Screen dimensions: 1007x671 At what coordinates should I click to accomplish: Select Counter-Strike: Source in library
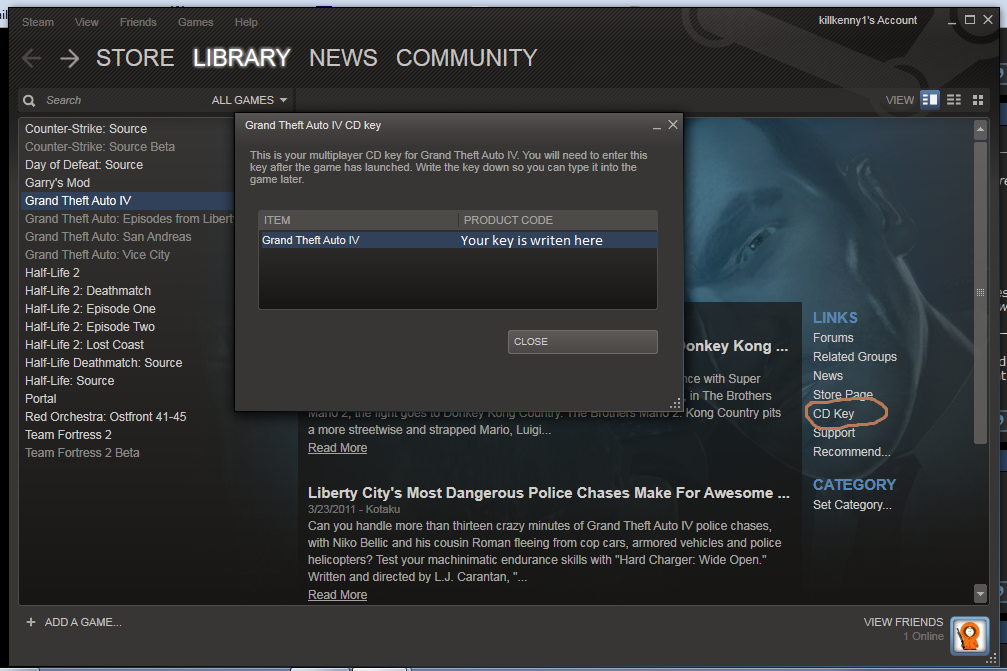coord(86,128)
